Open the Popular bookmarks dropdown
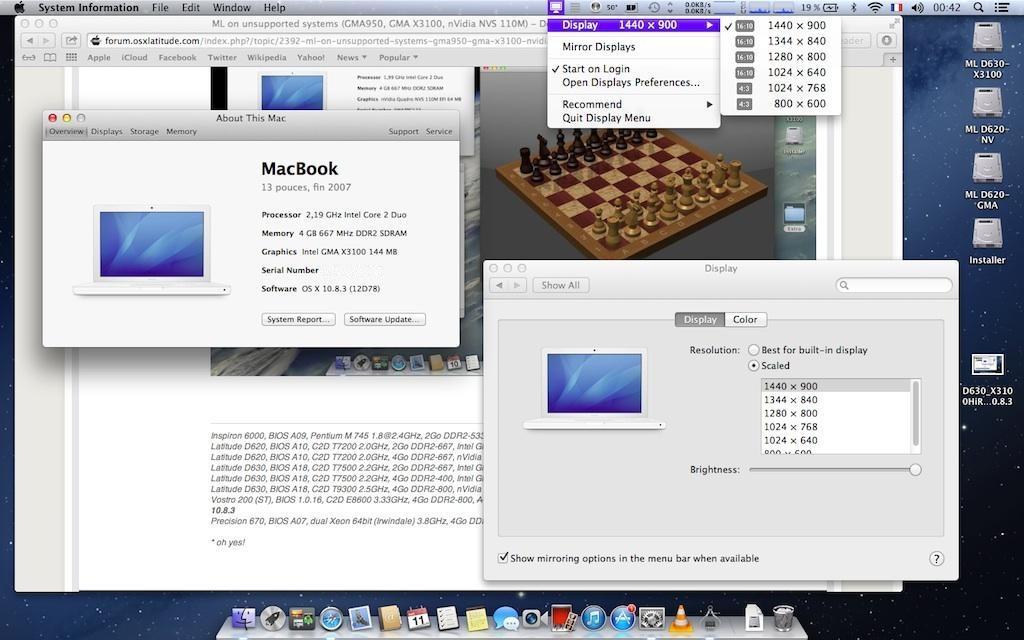Screen dimensions: 1024x640 pyautogui.click(x=398, y=58)
